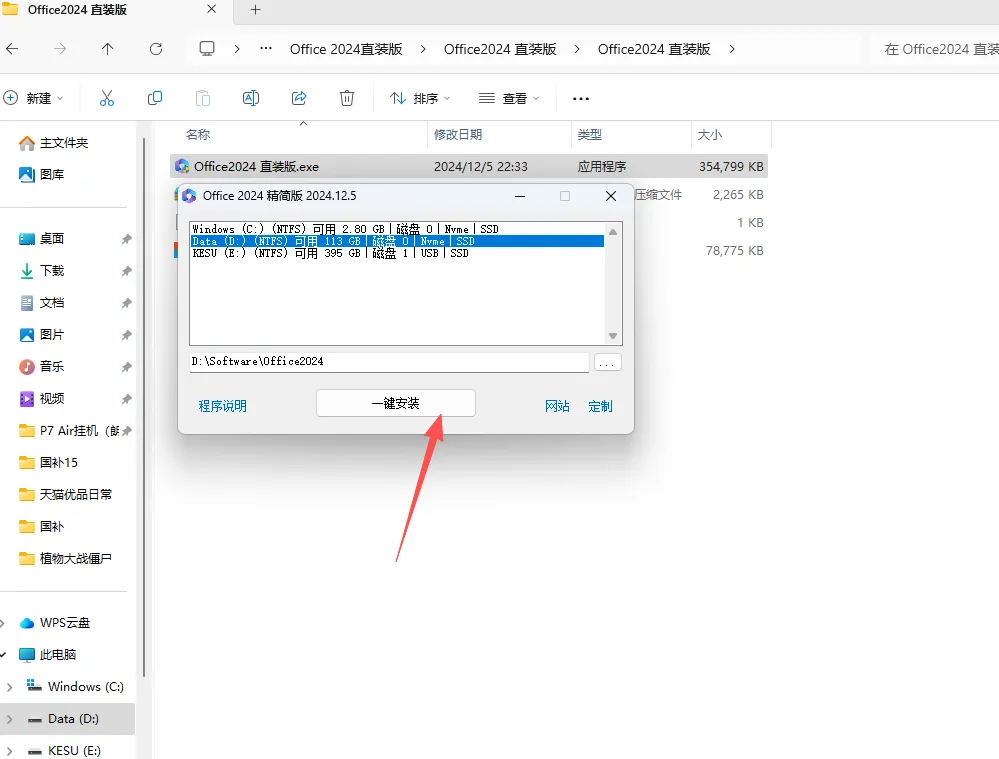Close the Office2024 直装版 tab

pos(212,9)
